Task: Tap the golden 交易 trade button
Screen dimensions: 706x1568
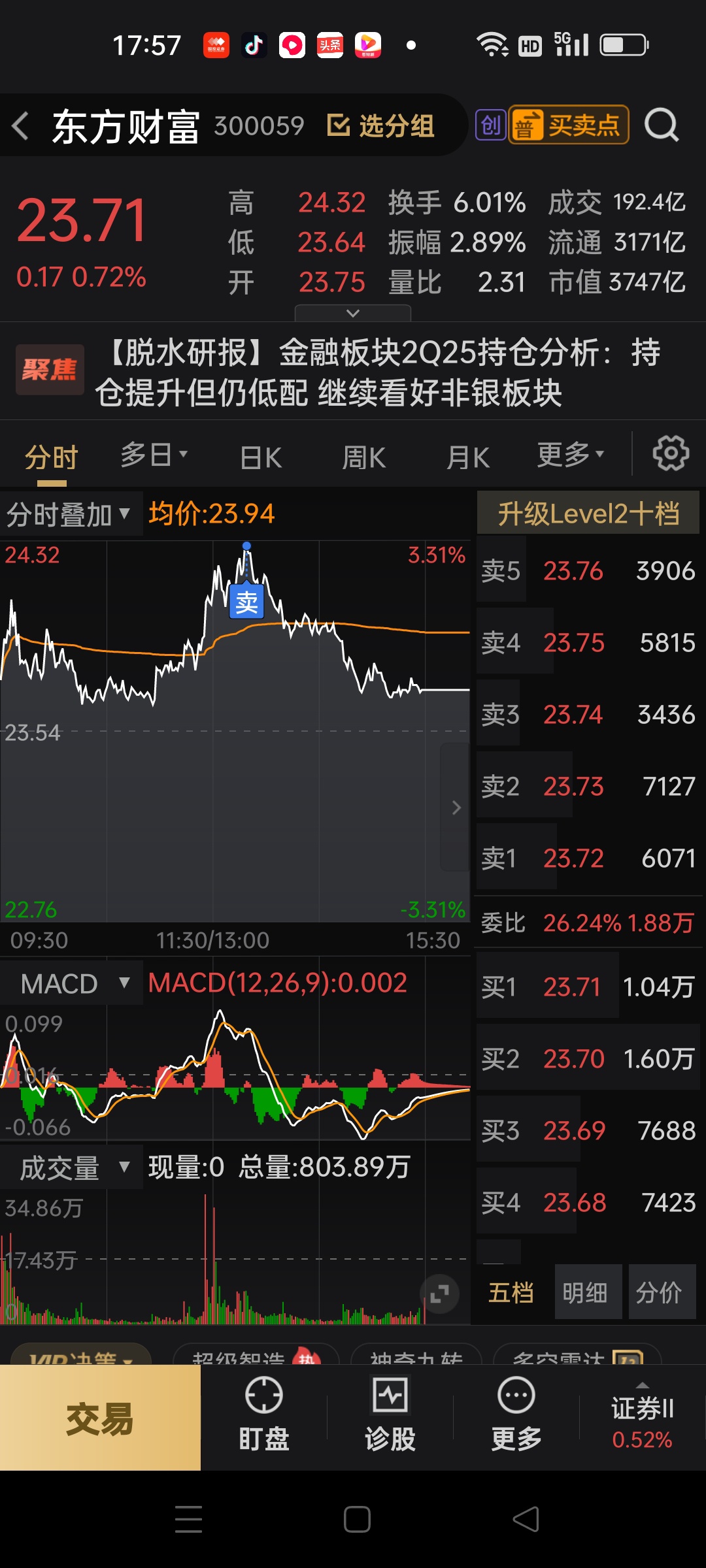Action: pyautogui.click(x=100, y=1418)
